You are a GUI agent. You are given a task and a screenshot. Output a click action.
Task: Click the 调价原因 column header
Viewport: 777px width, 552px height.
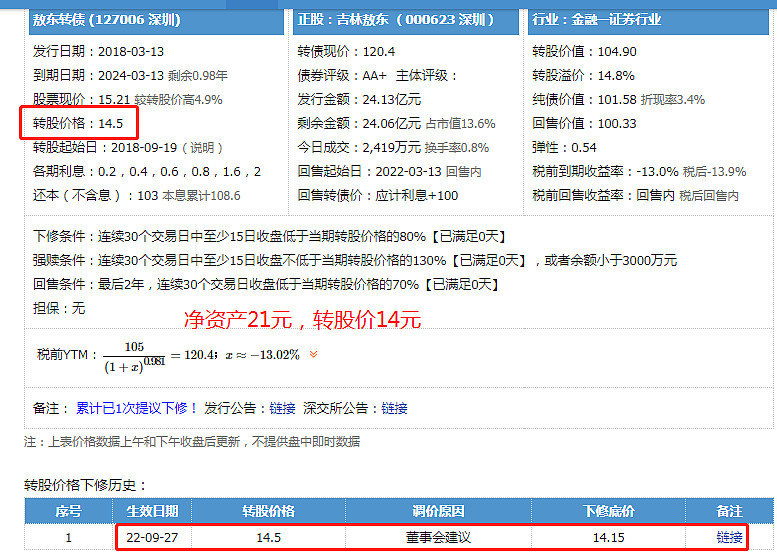(438, 511)
